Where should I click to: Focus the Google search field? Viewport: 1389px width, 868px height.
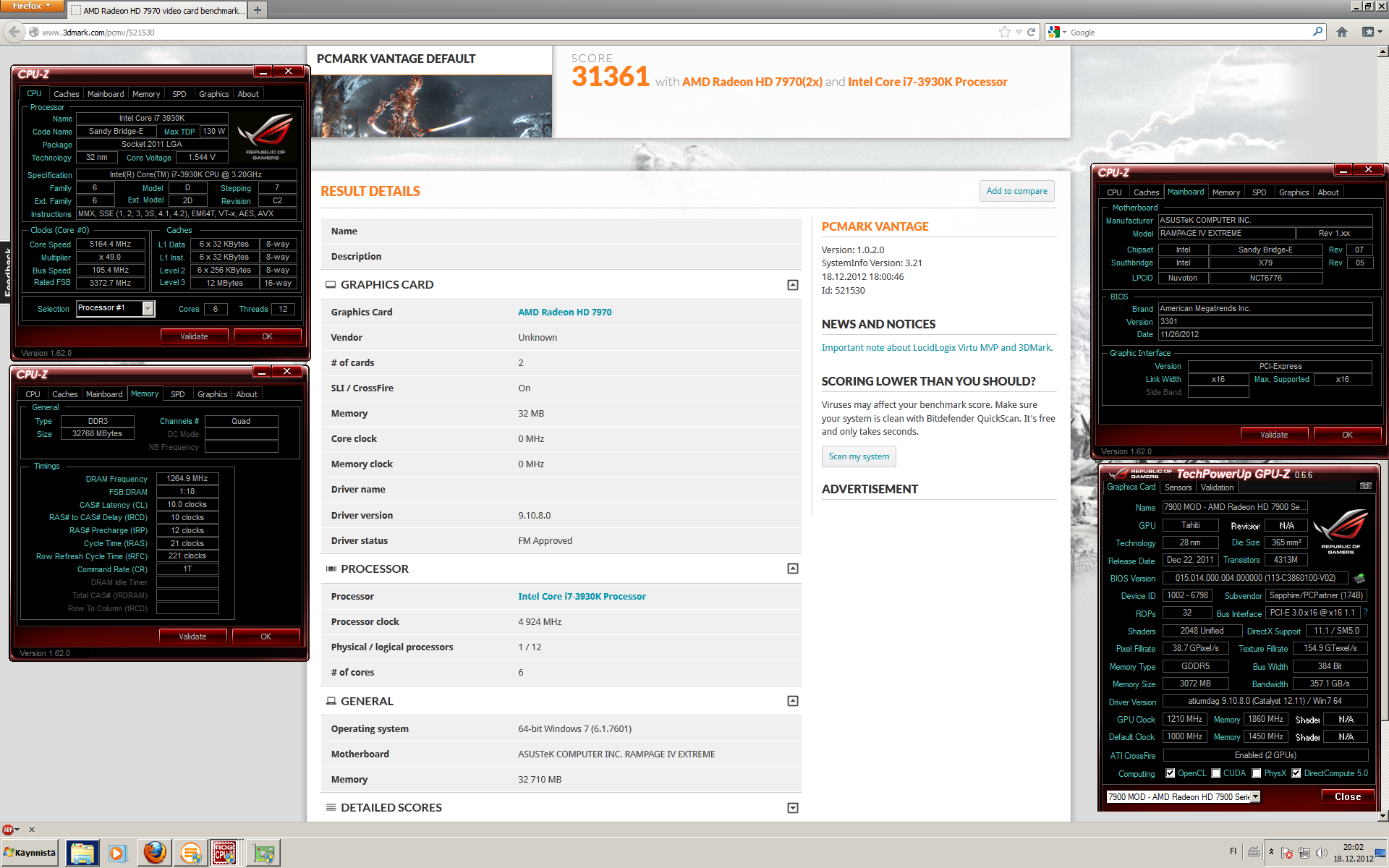click(1186, 32)
